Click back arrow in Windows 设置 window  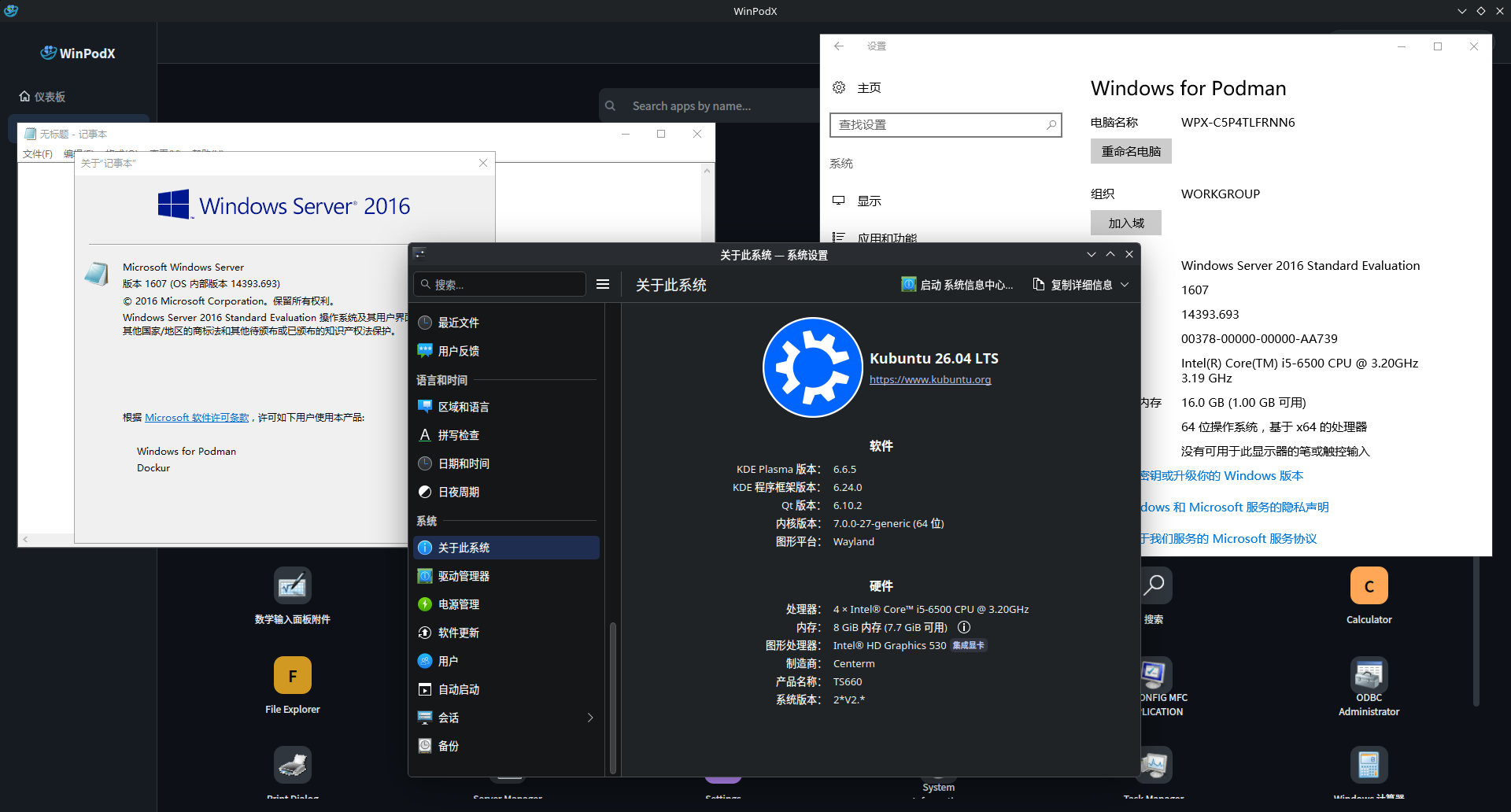pos(839,46)
